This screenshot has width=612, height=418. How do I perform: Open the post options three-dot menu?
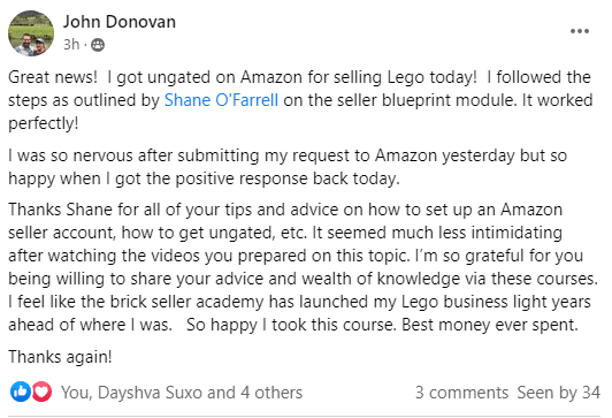[x=579, y=31]
